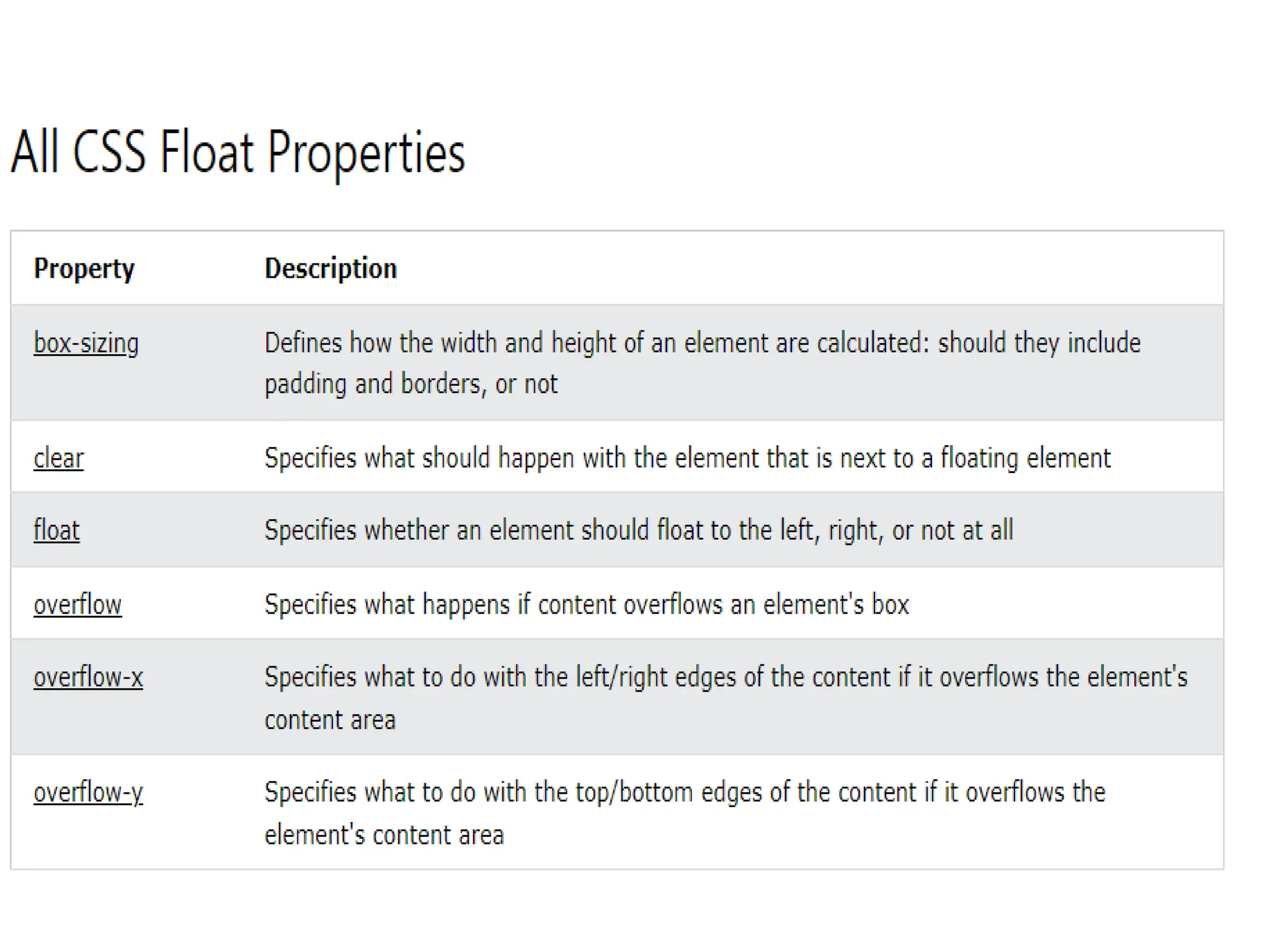Open the clear property link
This screenshot has width=1270, height=952.
pyautogui.click(x=58, y=459)
